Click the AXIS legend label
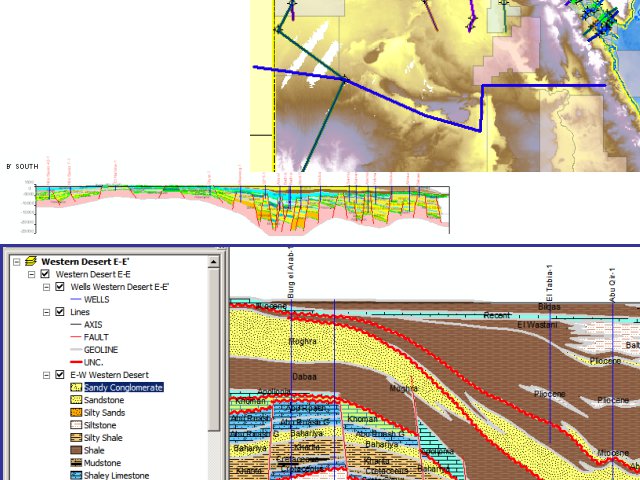640x480 pixels. coord(93,324)
